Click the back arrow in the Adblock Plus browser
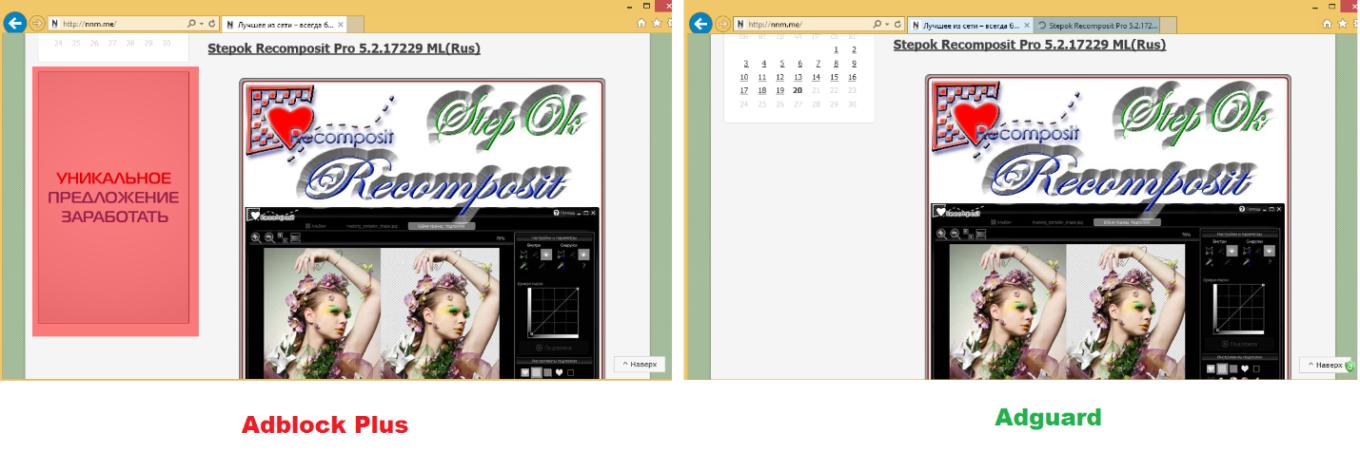This screenshot has width=1360, height=453. pos(14,23)
